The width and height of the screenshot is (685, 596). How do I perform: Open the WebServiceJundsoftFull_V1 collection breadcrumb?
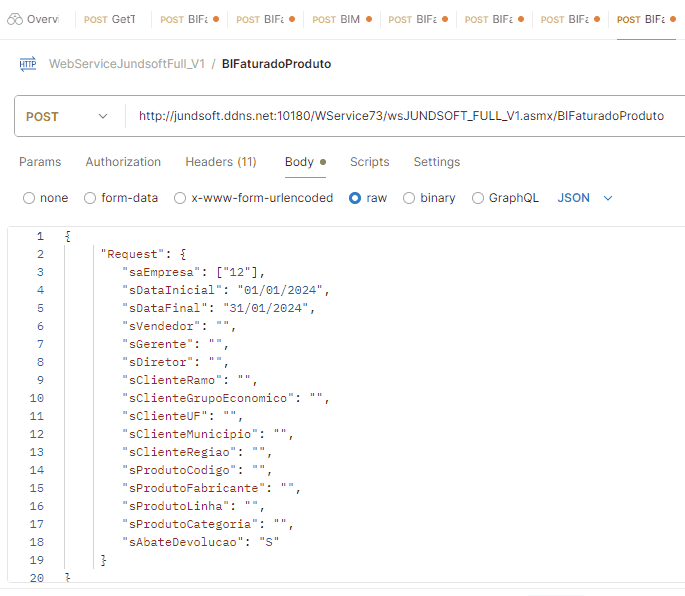pos(127,64)
